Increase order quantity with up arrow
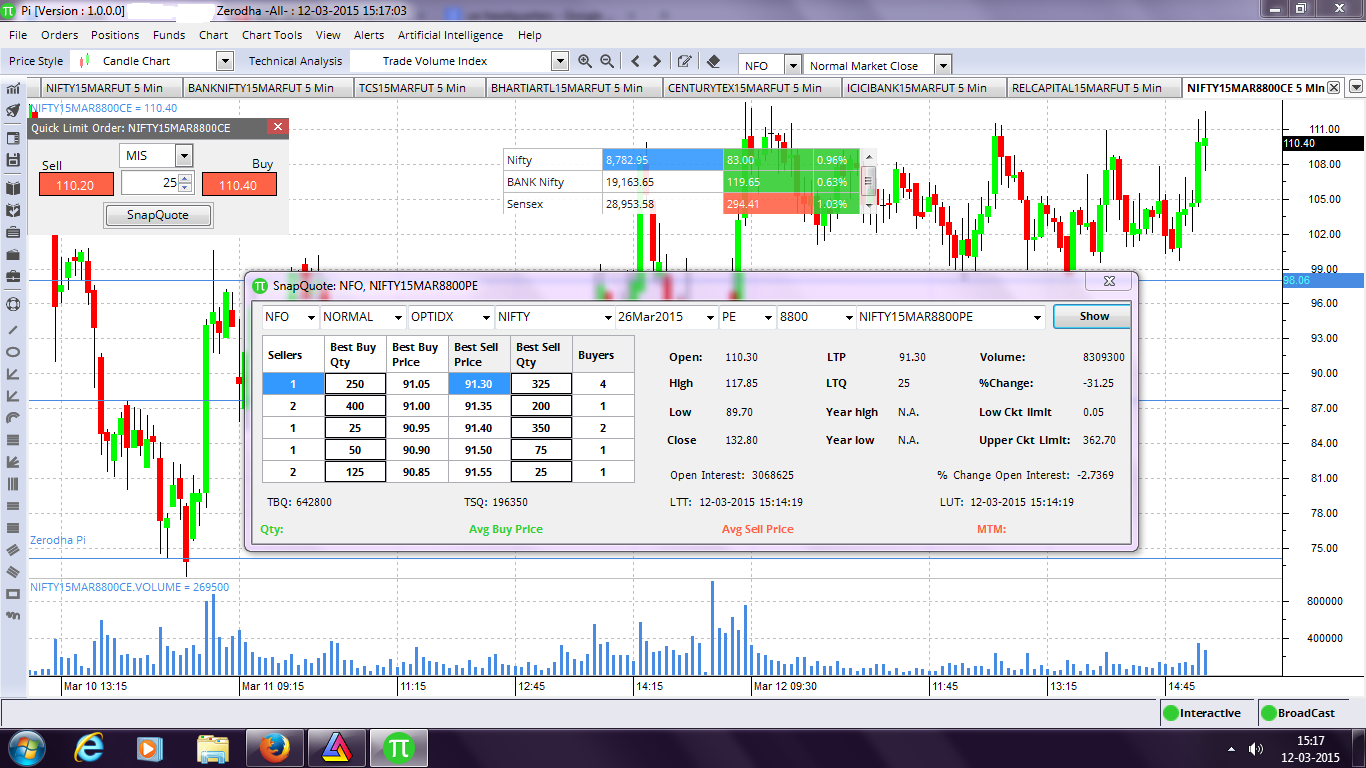The height and width of the screenshot is (768, 1366). click(x=184, y=178)
